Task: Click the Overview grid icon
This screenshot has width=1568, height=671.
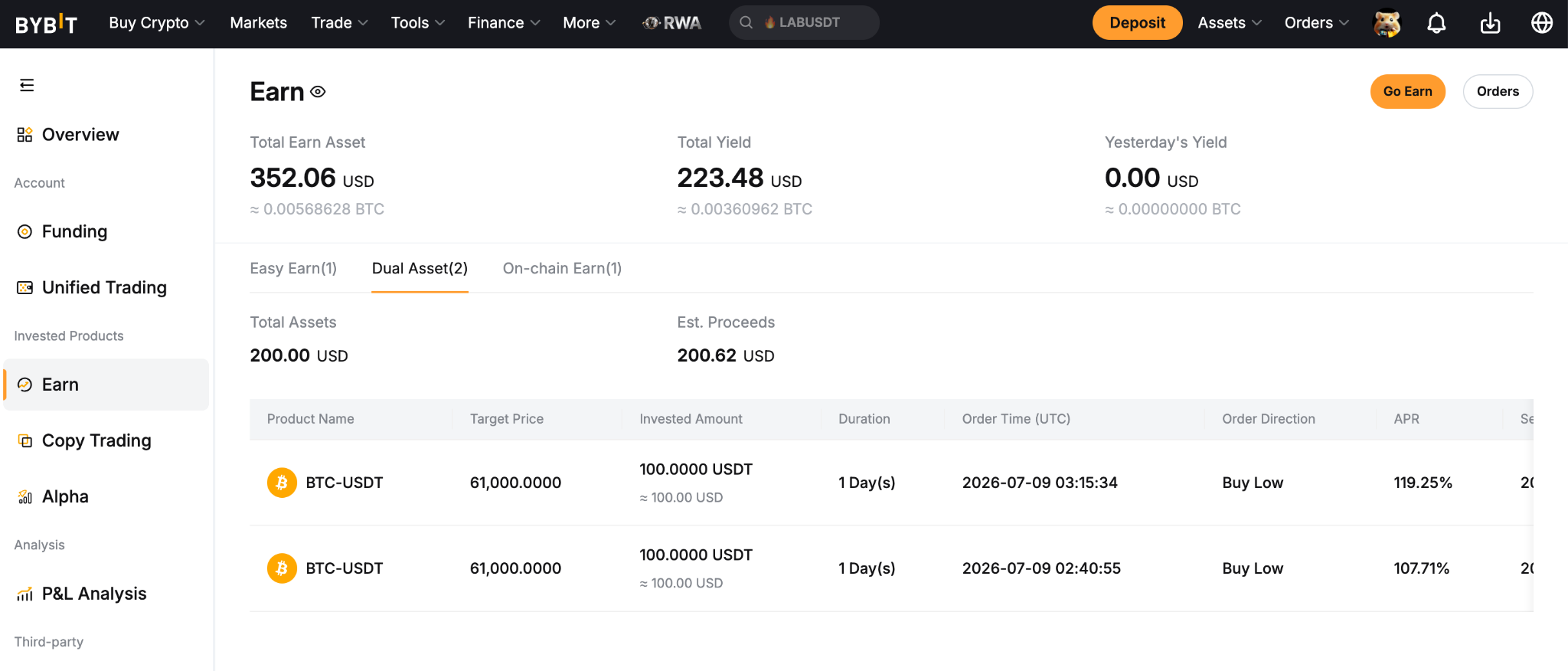Action: pyautogui.click(x=24, y=135)
